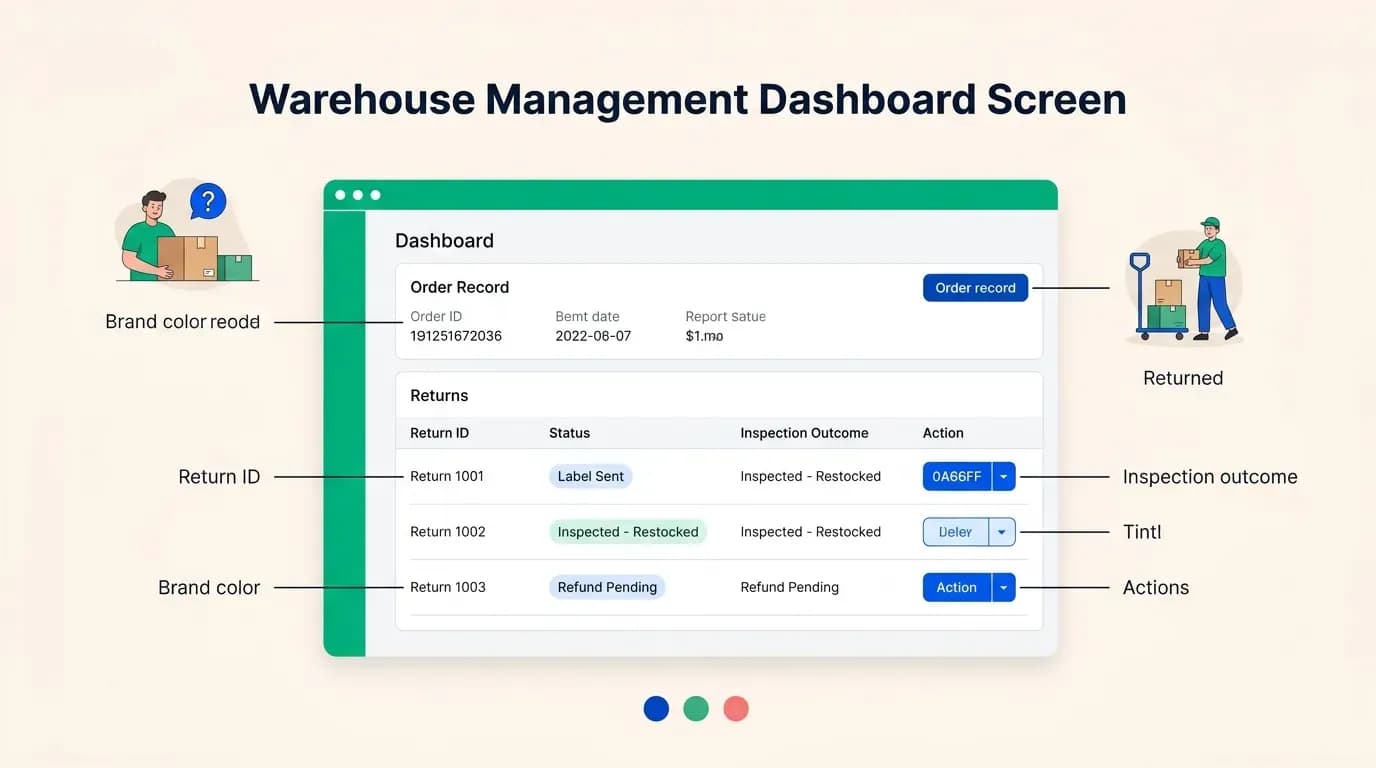The width and height of the screenshot is (1376, 768).
Task: Click the Action button in Return 1003 row
Action: click(x=957, y=588)
